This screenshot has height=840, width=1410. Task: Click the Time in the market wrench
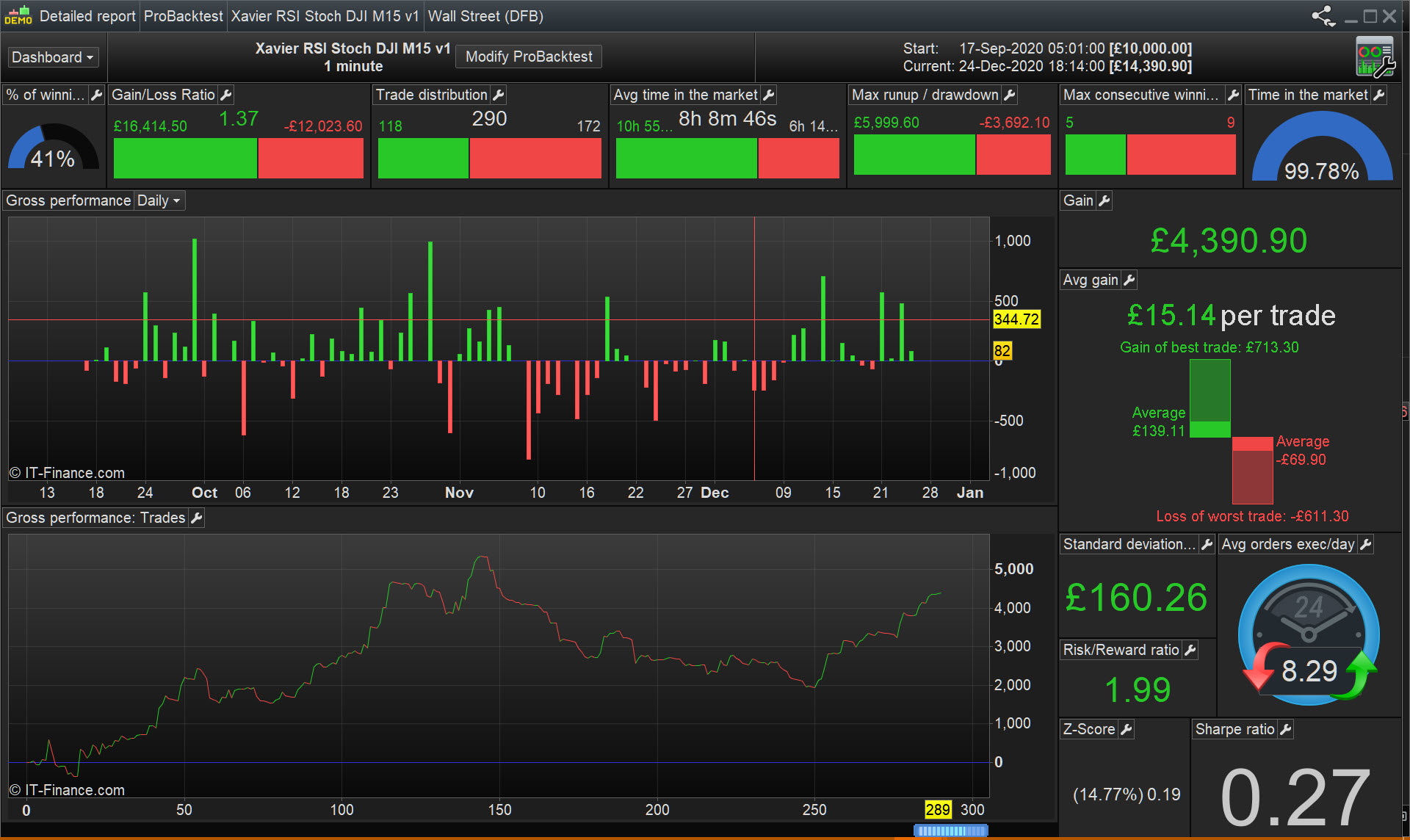tap(1379, 95)
